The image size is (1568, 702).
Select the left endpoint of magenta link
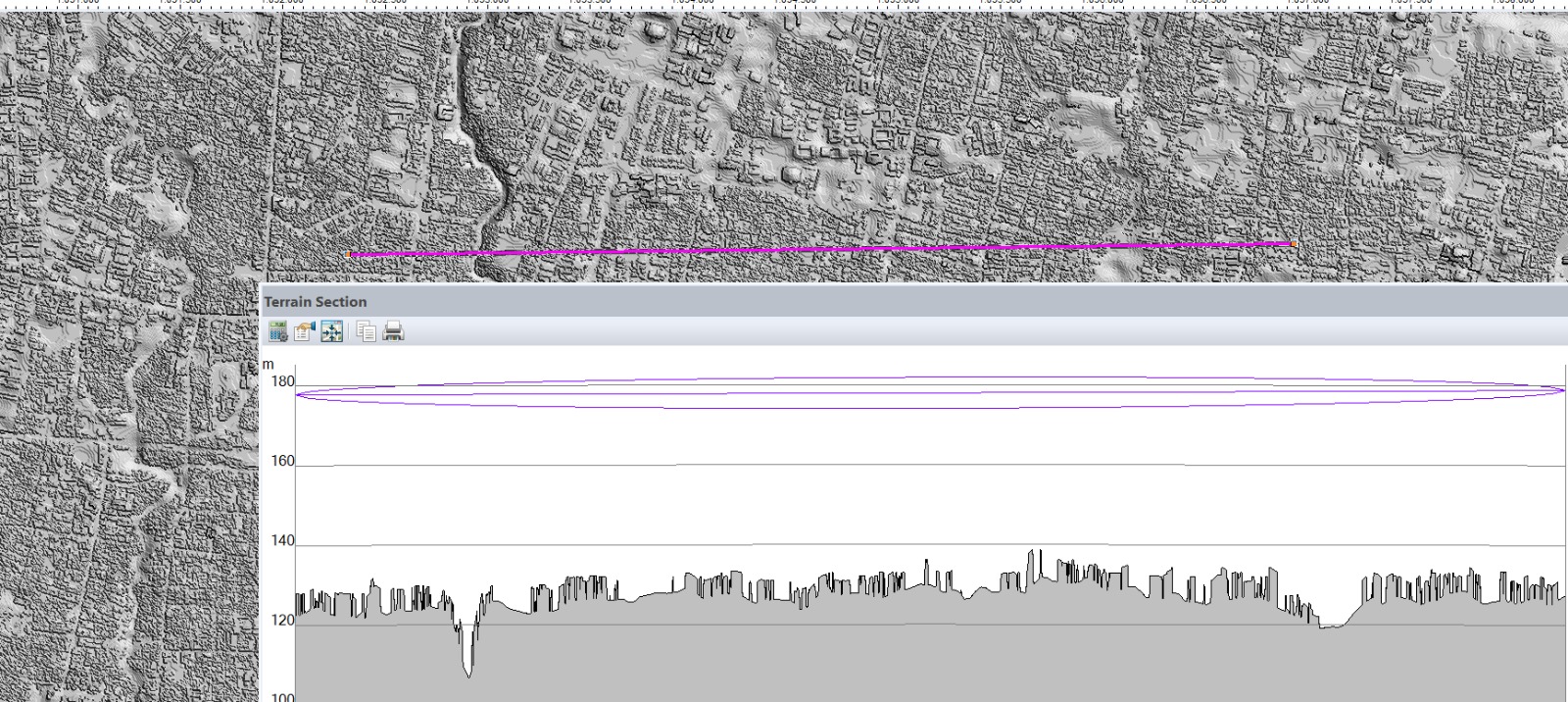(350, 255)
